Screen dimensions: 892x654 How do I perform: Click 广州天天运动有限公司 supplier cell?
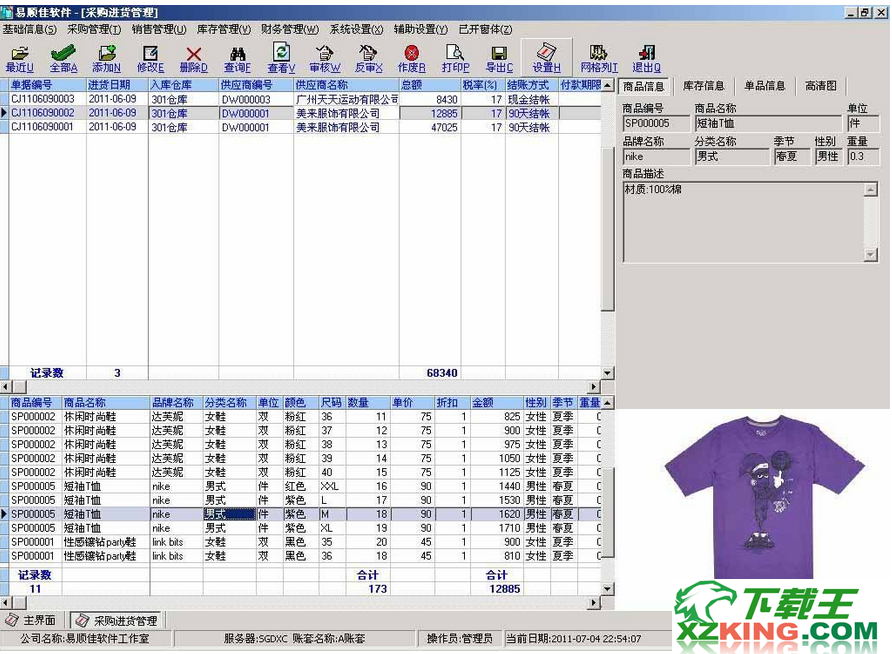pyautogui.click(x=346, y=100)
